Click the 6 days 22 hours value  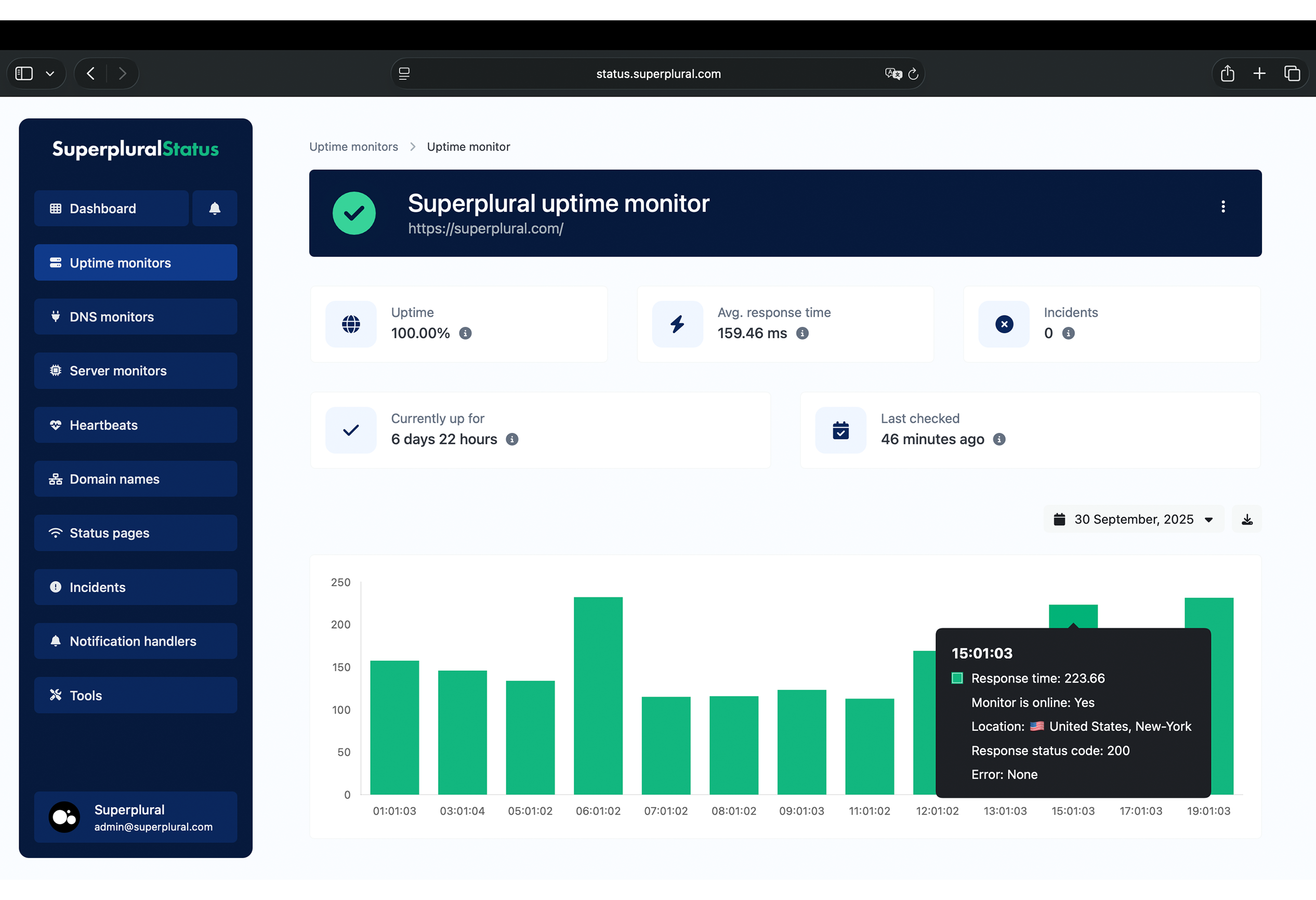pos(444,439)
